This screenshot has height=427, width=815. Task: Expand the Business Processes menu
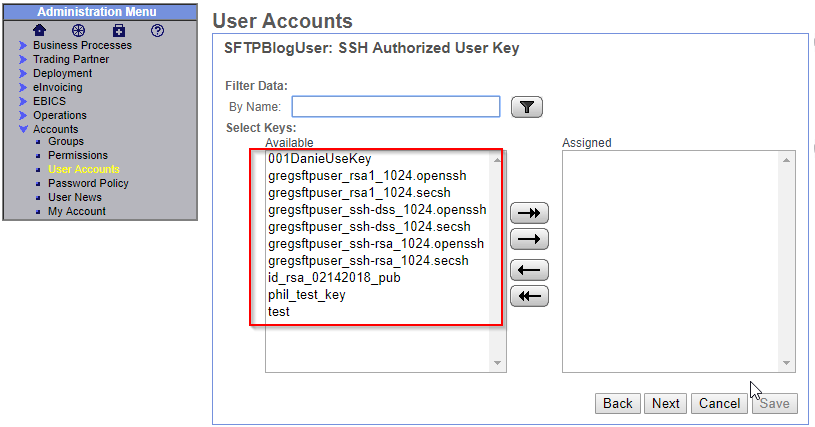click(x=81, y=45)
